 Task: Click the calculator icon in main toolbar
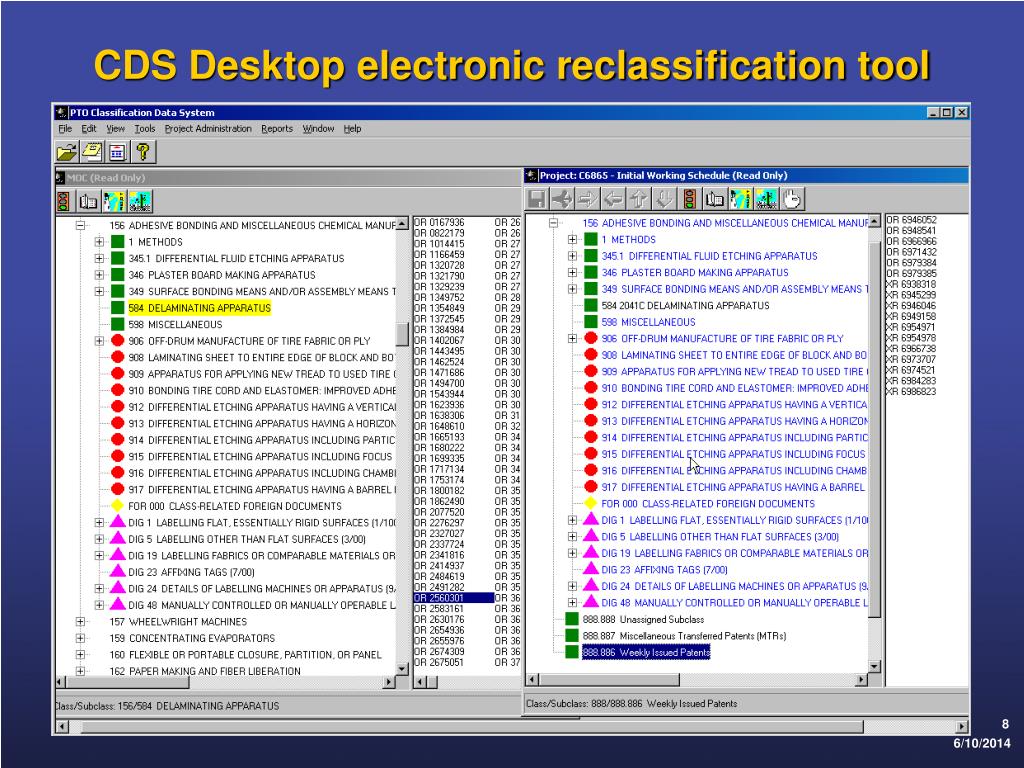point(118,152)
